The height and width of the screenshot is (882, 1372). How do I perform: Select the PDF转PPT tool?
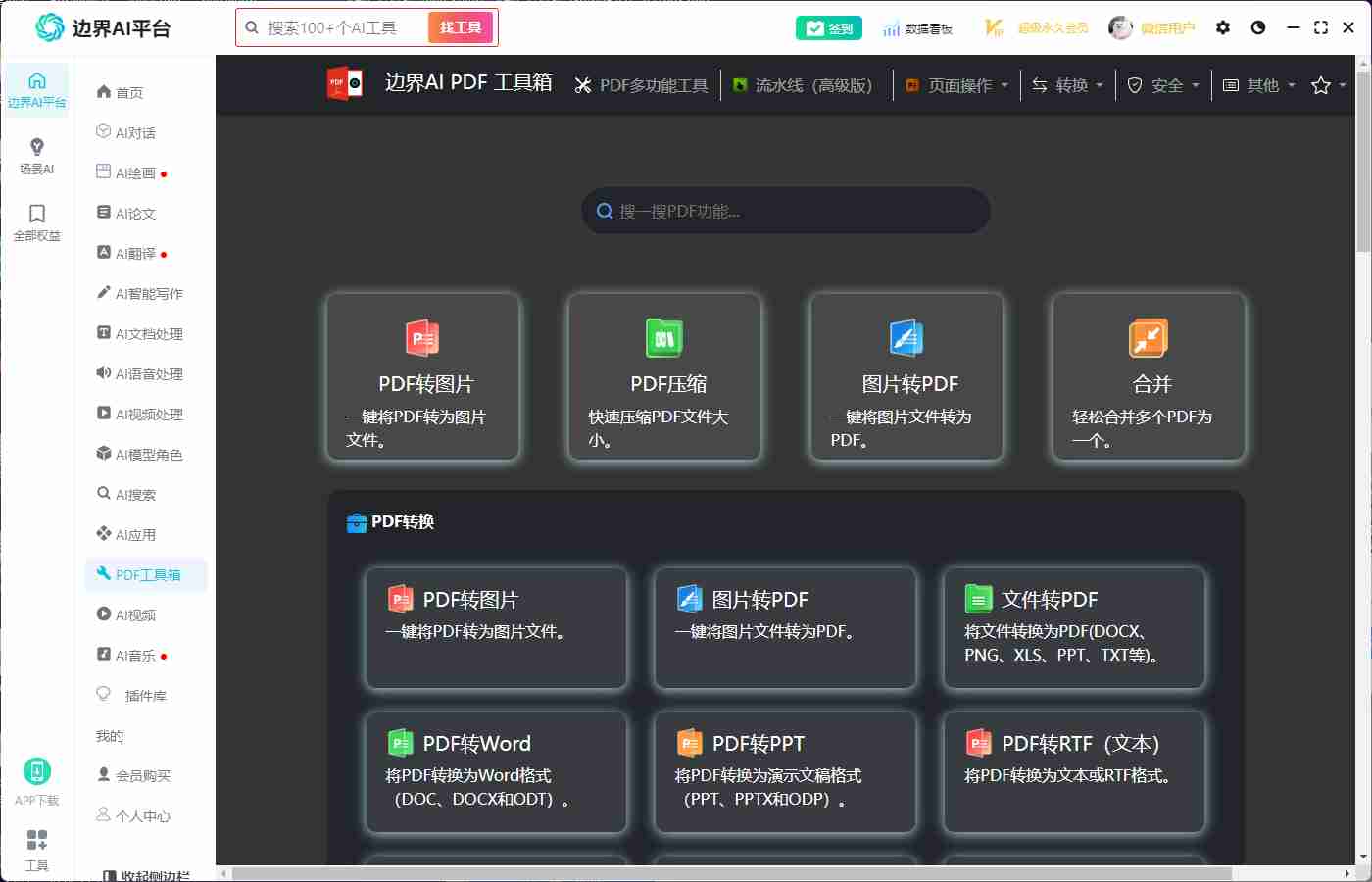tap(785, 772)
